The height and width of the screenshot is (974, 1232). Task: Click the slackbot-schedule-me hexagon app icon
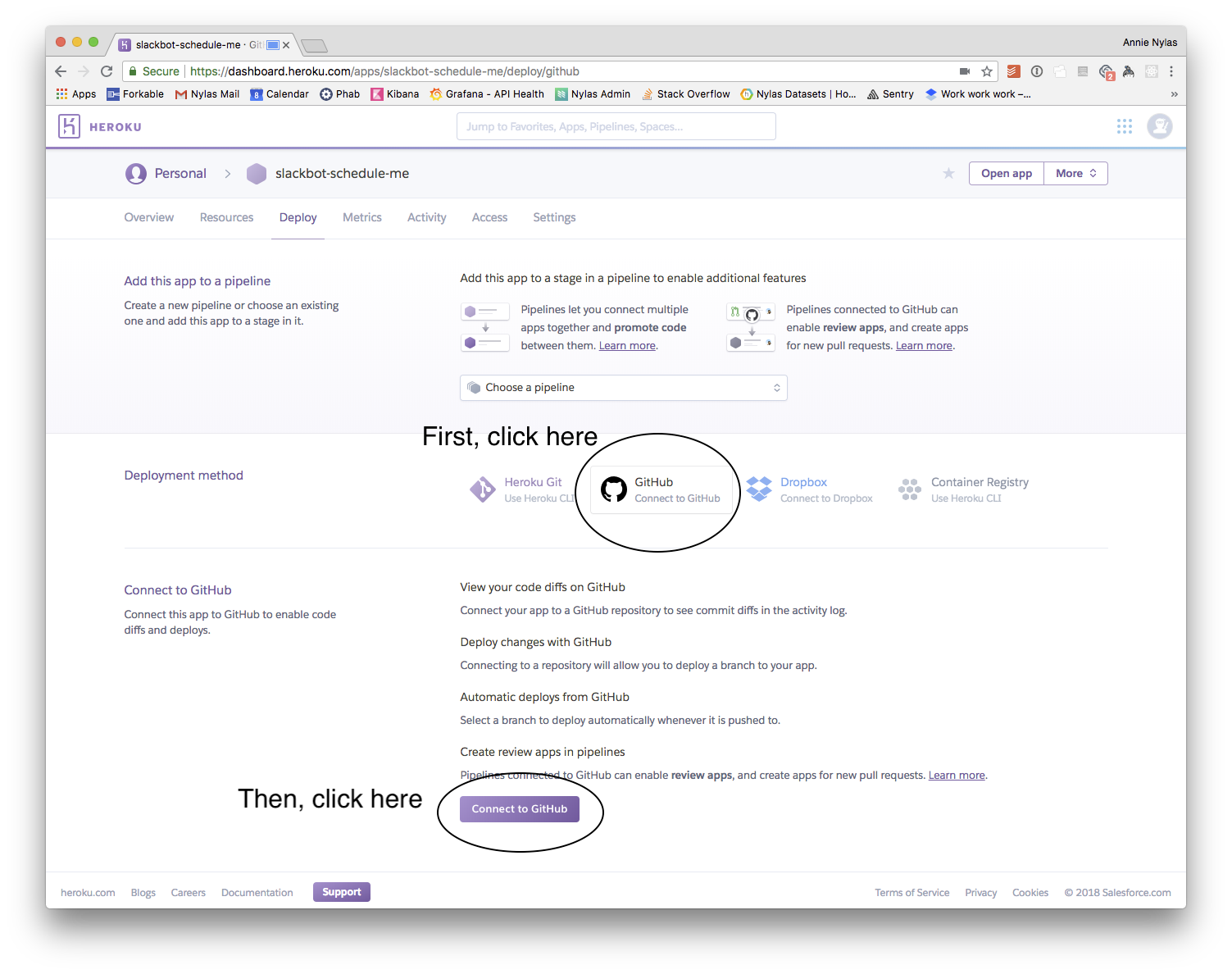tap(257, 174)
